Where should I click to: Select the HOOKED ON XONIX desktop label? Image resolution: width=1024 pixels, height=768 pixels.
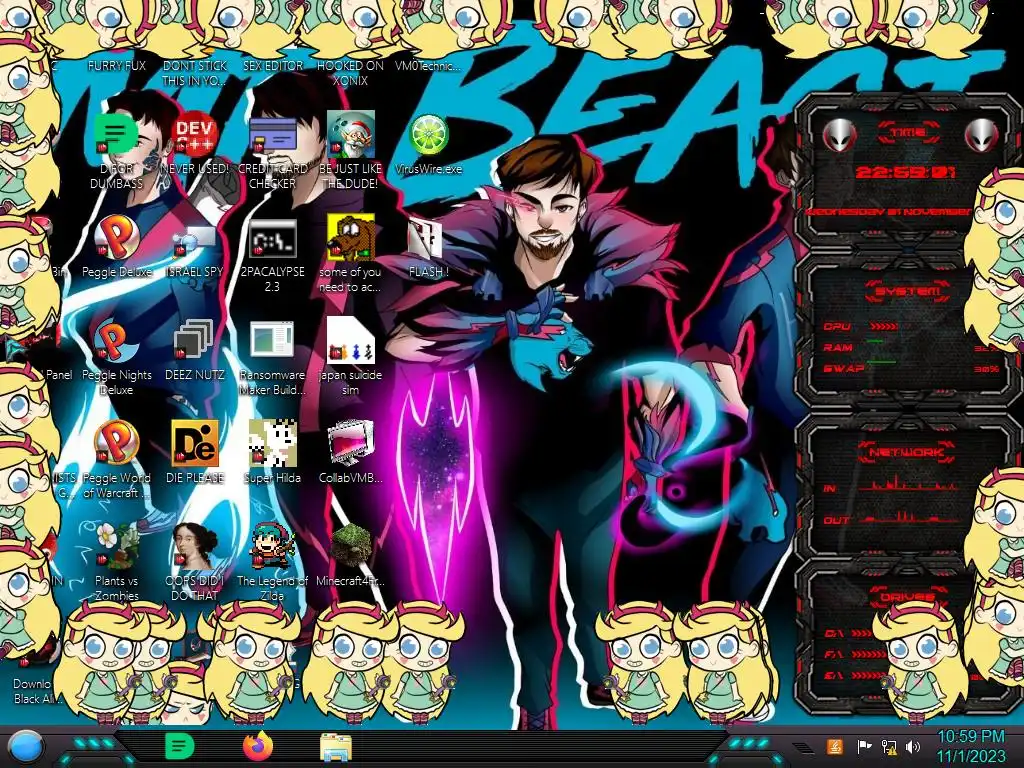[351, 73]
